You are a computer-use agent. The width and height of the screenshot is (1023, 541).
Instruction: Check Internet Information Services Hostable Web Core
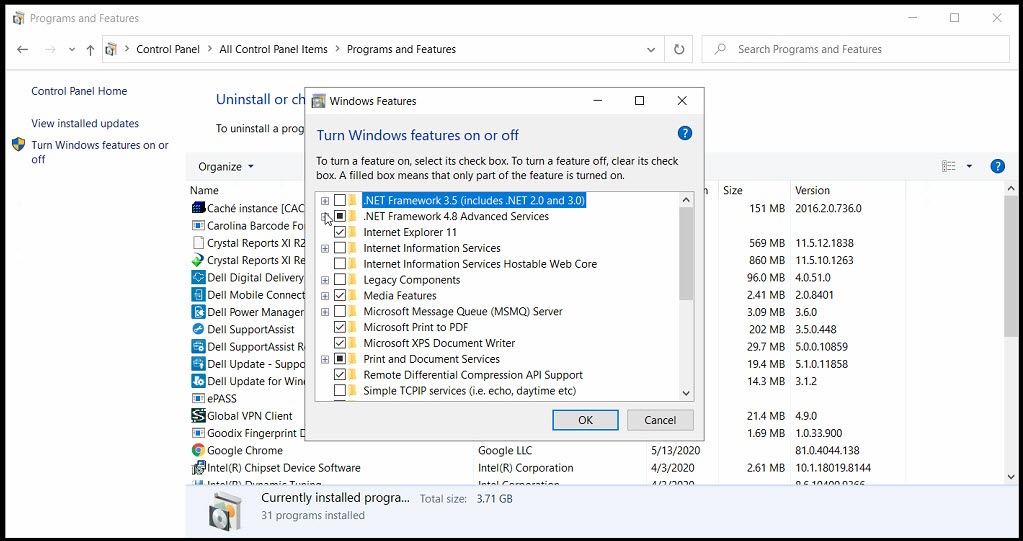click(x=340, y=264)
